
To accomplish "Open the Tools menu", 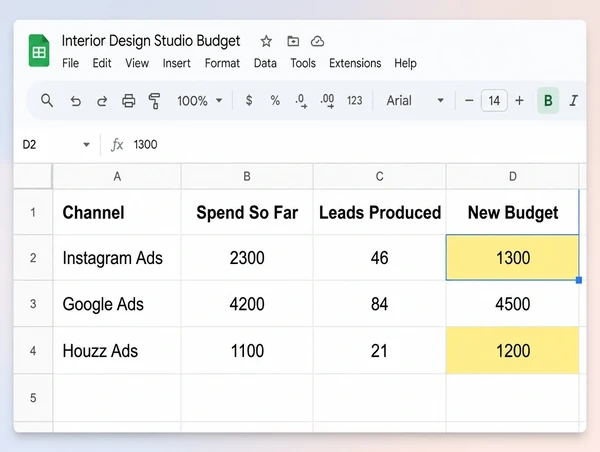I will tap(303, 63).
